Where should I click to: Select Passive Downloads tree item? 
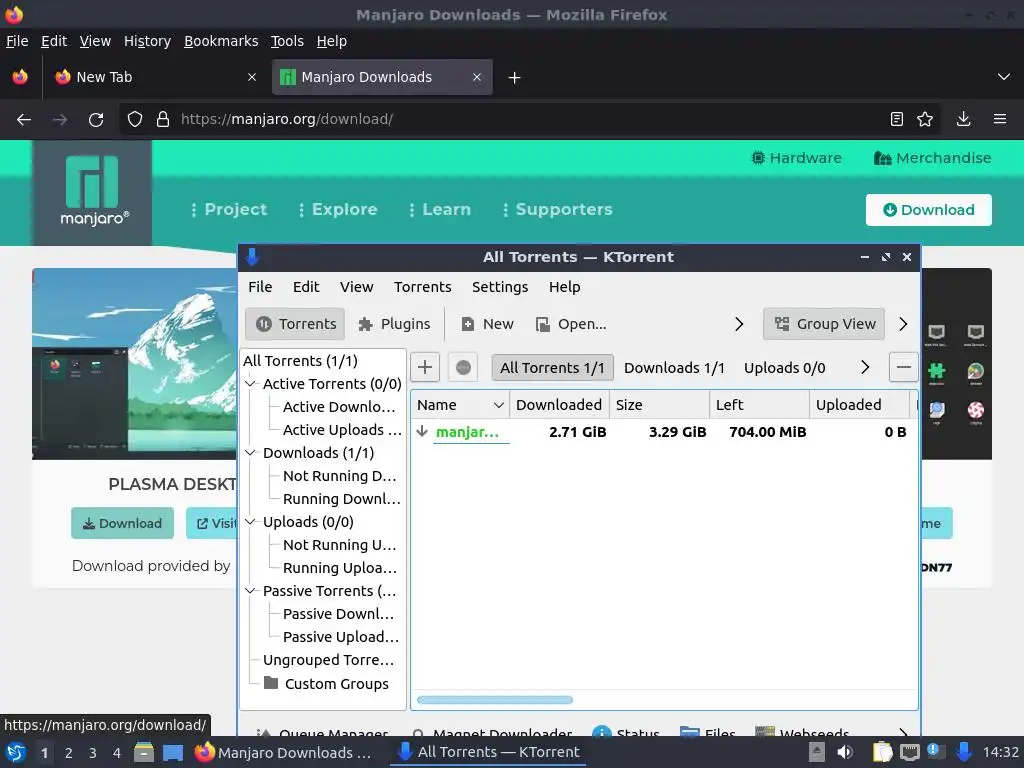pyautogui.click(x=338, y=614)
